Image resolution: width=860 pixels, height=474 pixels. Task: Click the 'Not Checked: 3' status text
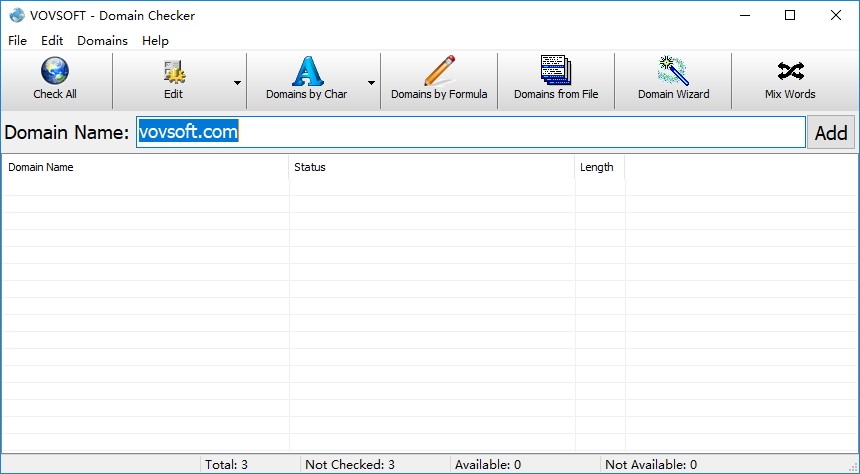click(x=350, y=465)
